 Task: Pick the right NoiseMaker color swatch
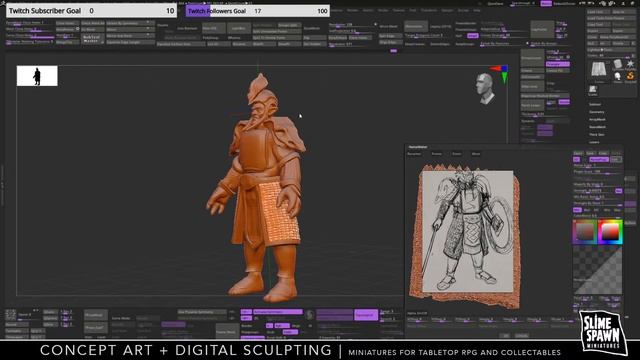[610, 232]
